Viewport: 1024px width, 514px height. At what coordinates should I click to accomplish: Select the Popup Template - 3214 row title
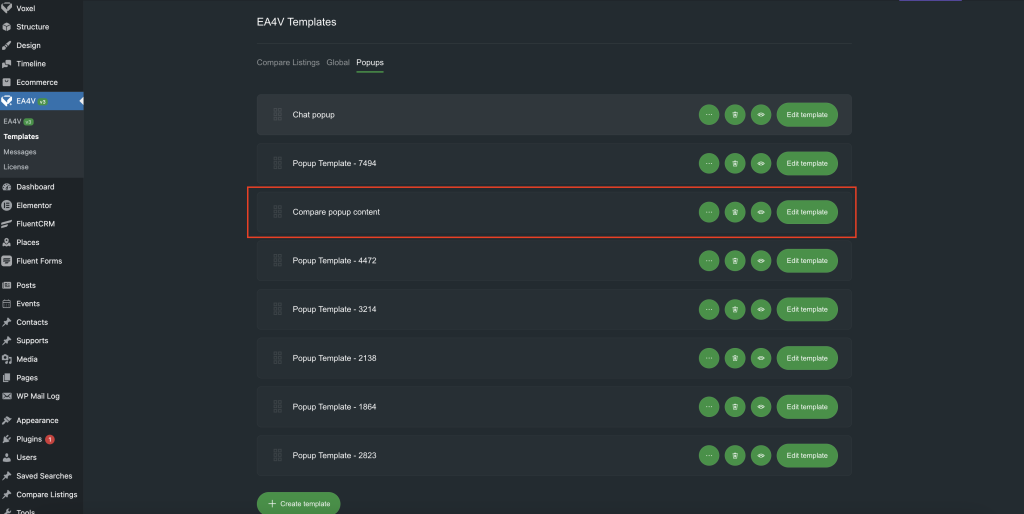tap(334, 309)
